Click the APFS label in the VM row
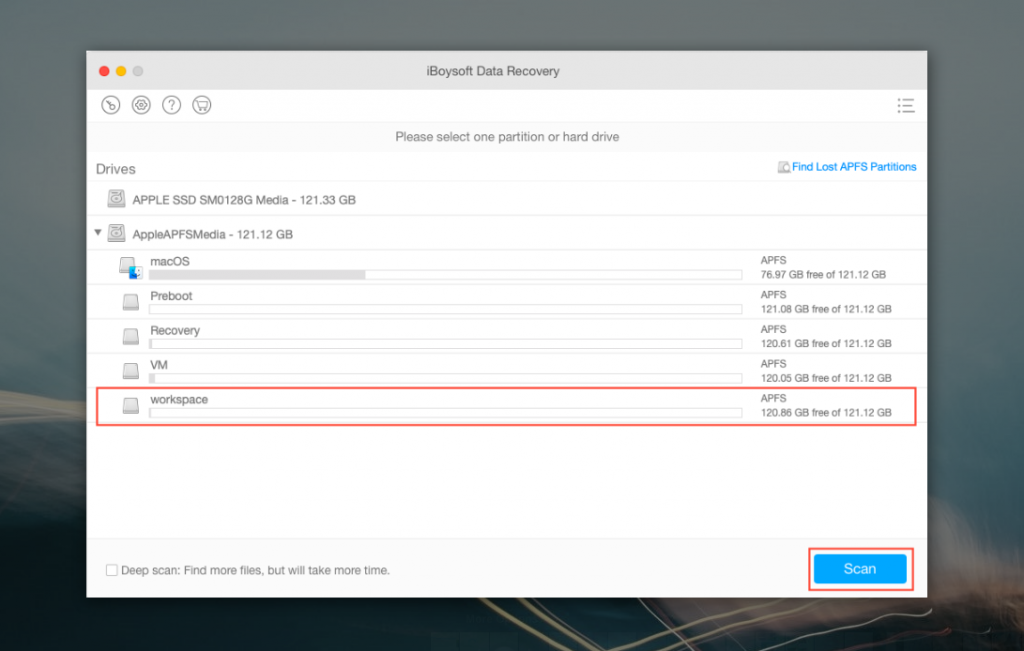Screen dimensions: 1024x651 coord(773,364)
